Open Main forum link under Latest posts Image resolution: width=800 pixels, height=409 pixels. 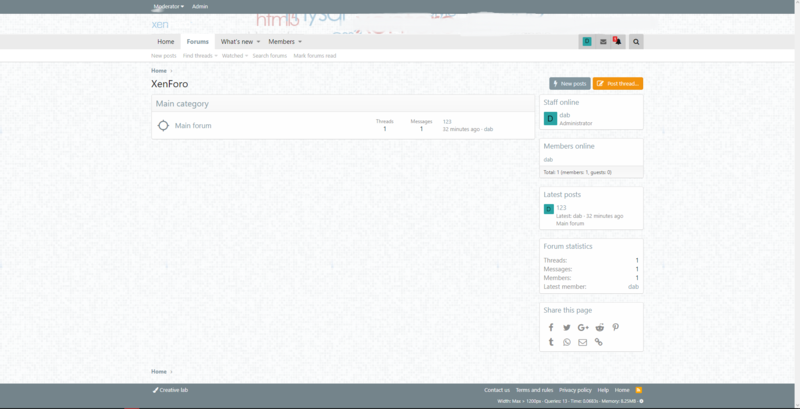[x=570, y=223]
